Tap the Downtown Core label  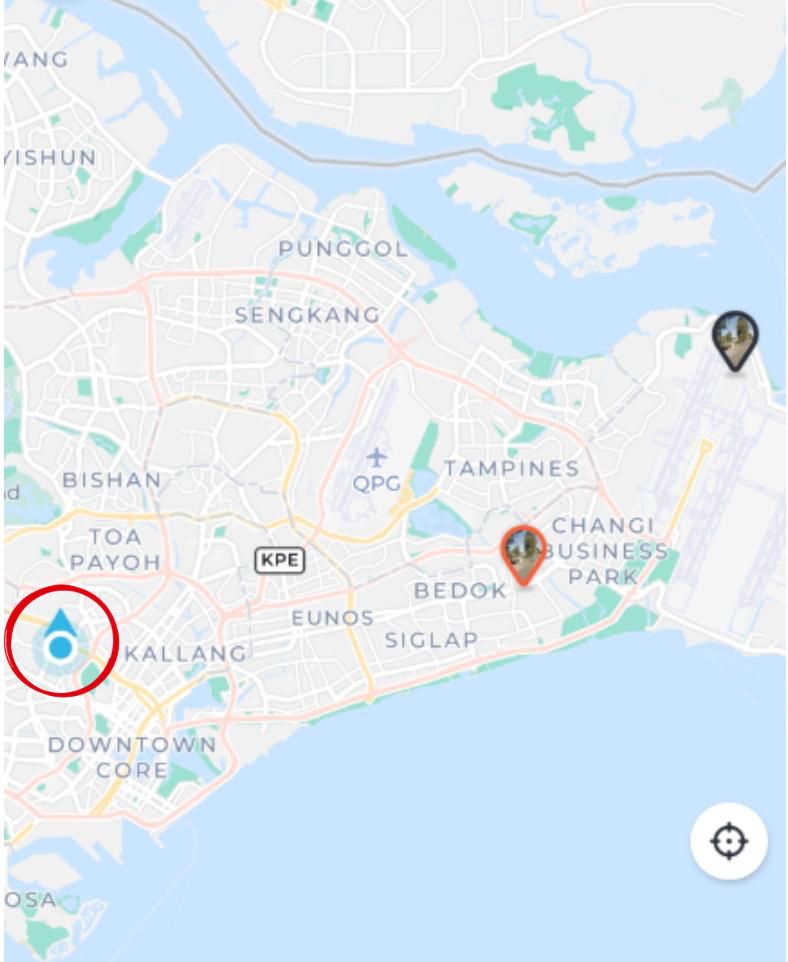(x=132, y=758)
